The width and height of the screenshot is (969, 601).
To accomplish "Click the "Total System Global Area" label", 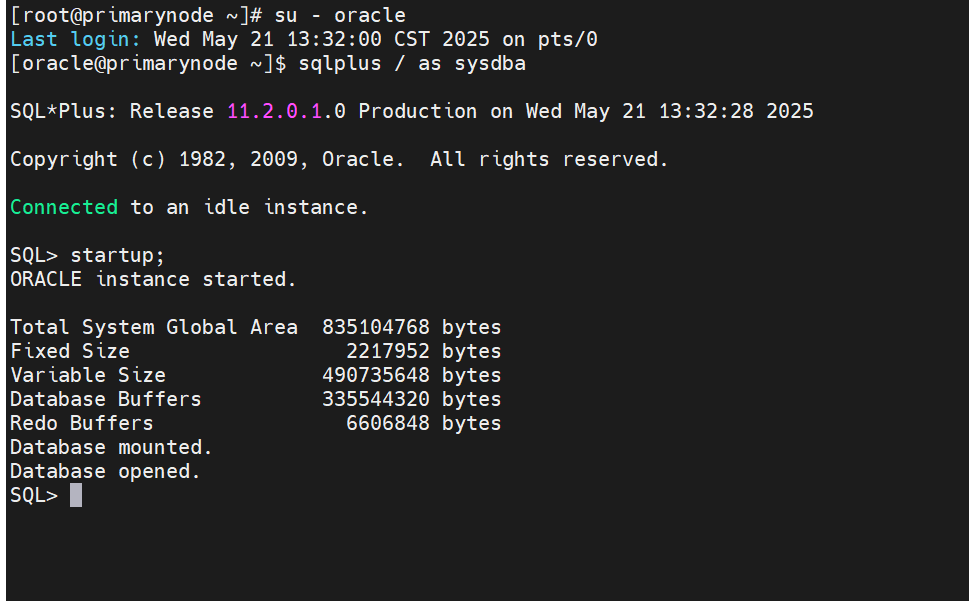I will pos(154,327).
